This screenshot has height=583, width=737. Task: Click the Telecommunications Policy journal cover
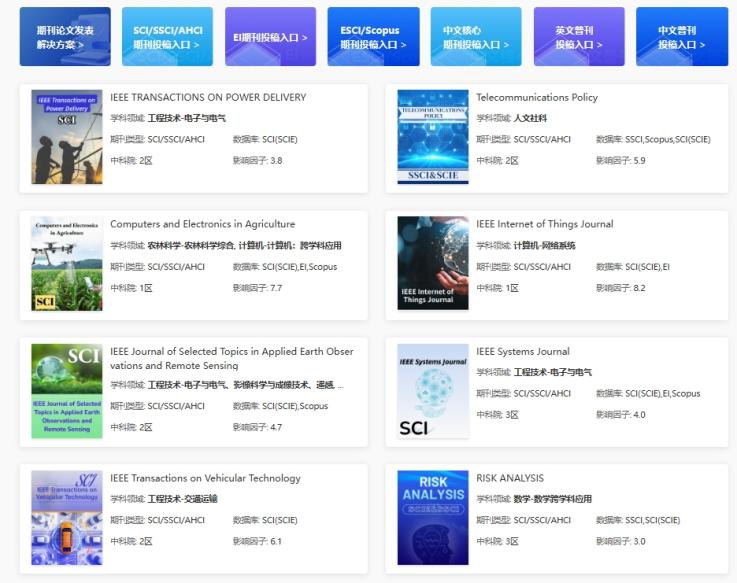pyautogui.click(x=432, y=137)
